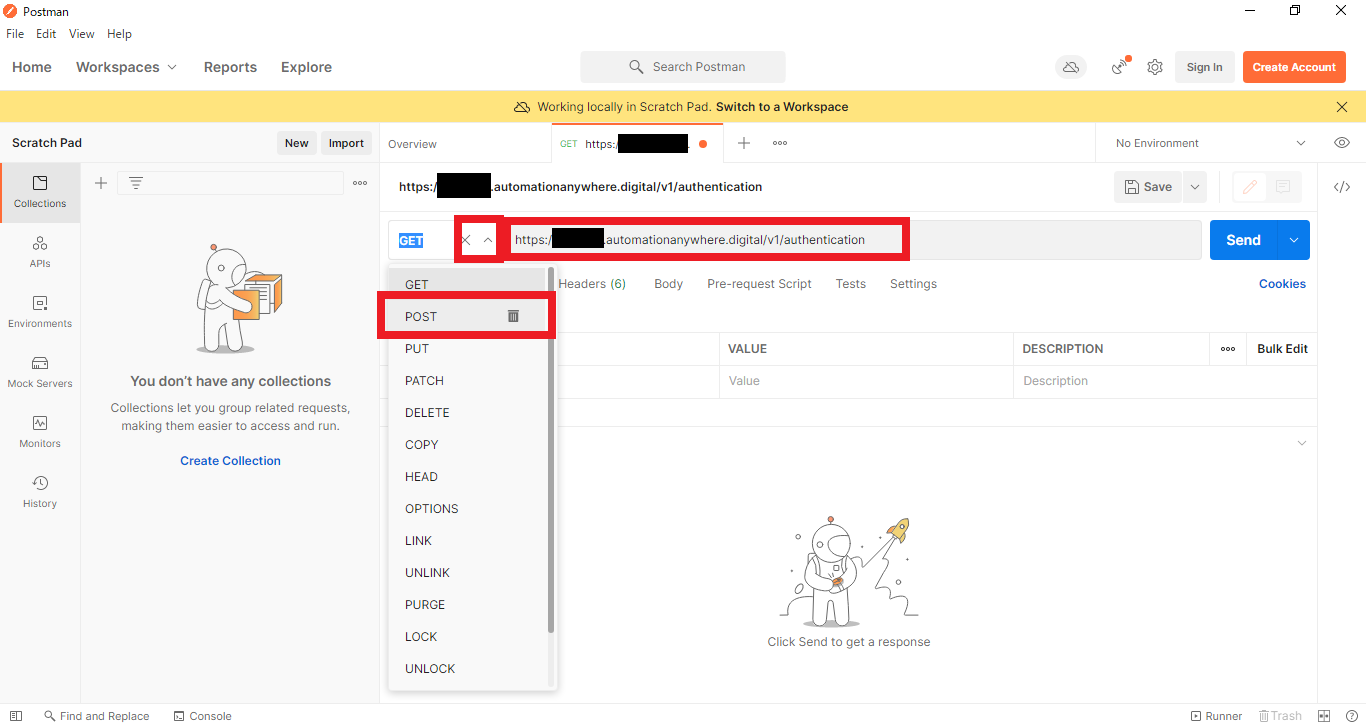The width and height of the screenshot is (1366, 728).
Task: Select DELETE from the method list
Action: coord(467,412)
